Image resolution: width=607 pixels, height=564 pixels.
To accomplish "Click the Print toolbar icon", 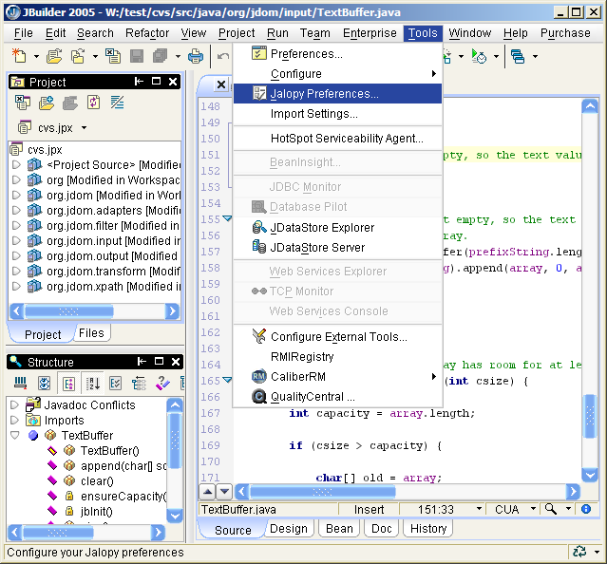I will (x=195, y=56).
